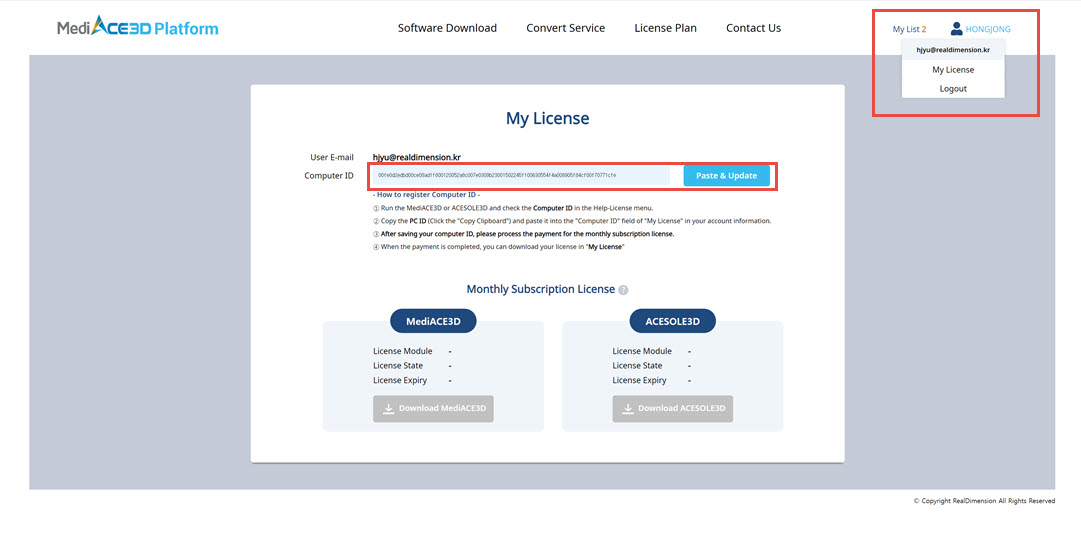Image resolution: width=1081 pixels, height=552 pixels.
Task: Click the Copyright RealDimension footer text
Action: pyautogui.click(x=984, y=501)
